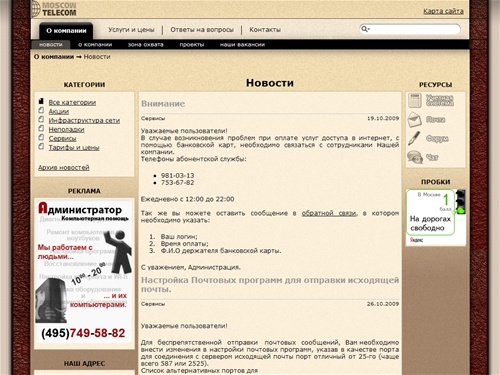500x375 pixels.
Task: Filter news by Акции category
Action: (59, 111)
